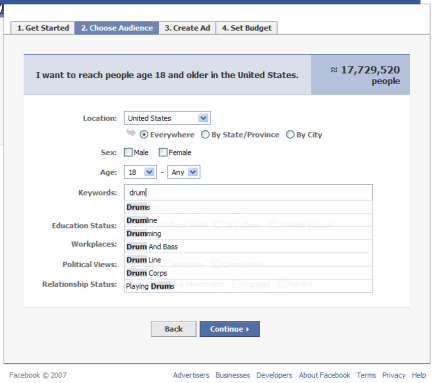Screen dimensions: 432x383
Task: Open the Get Started tab
Action: pos(43,28)
